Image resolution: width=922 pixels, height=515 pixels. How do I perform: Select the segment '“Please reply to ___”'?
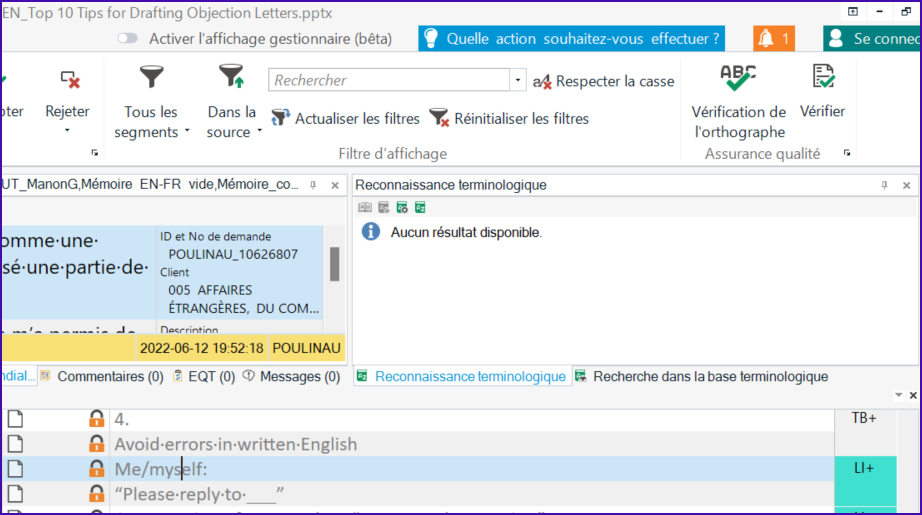199,494
